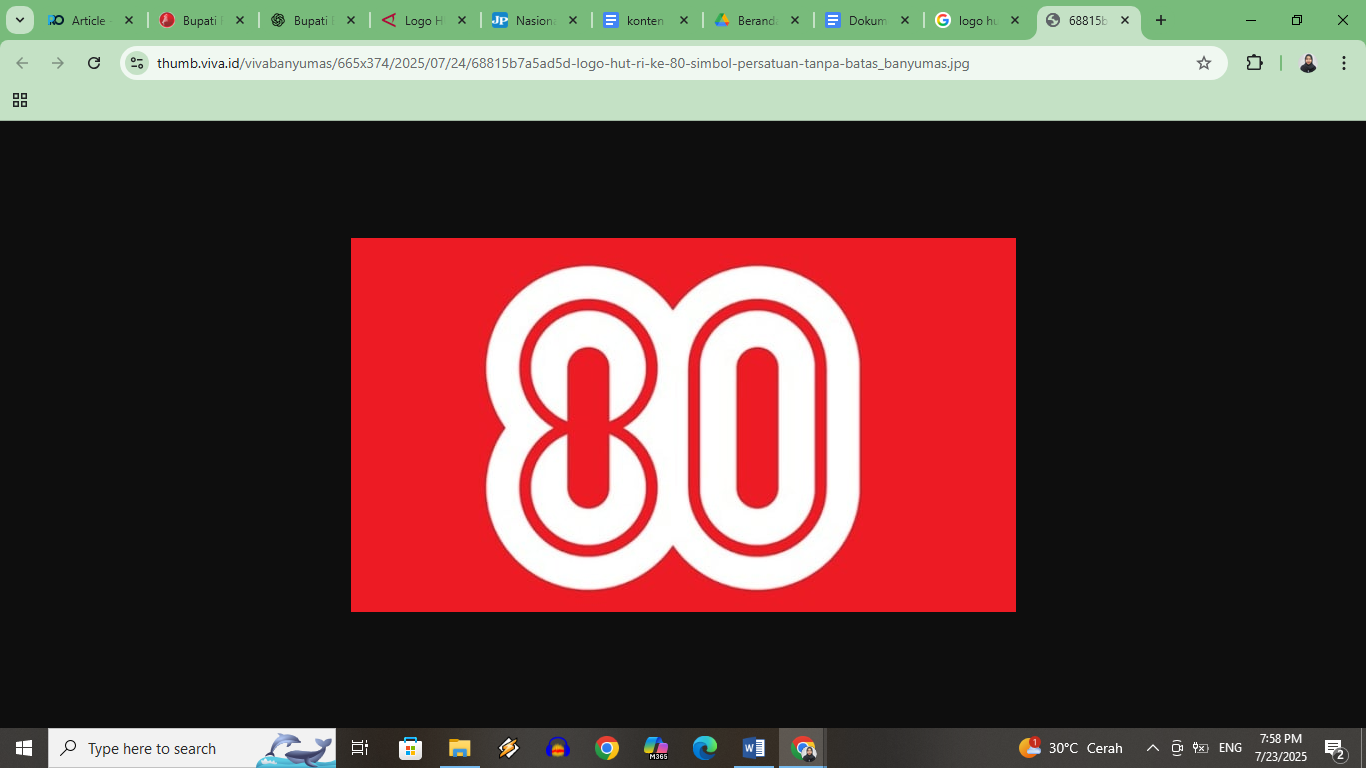Open the Winamp lightning-bolt taskbar icon
Image resolution: width=1366 pixels, height=768 pixels.
click(508, 748)
